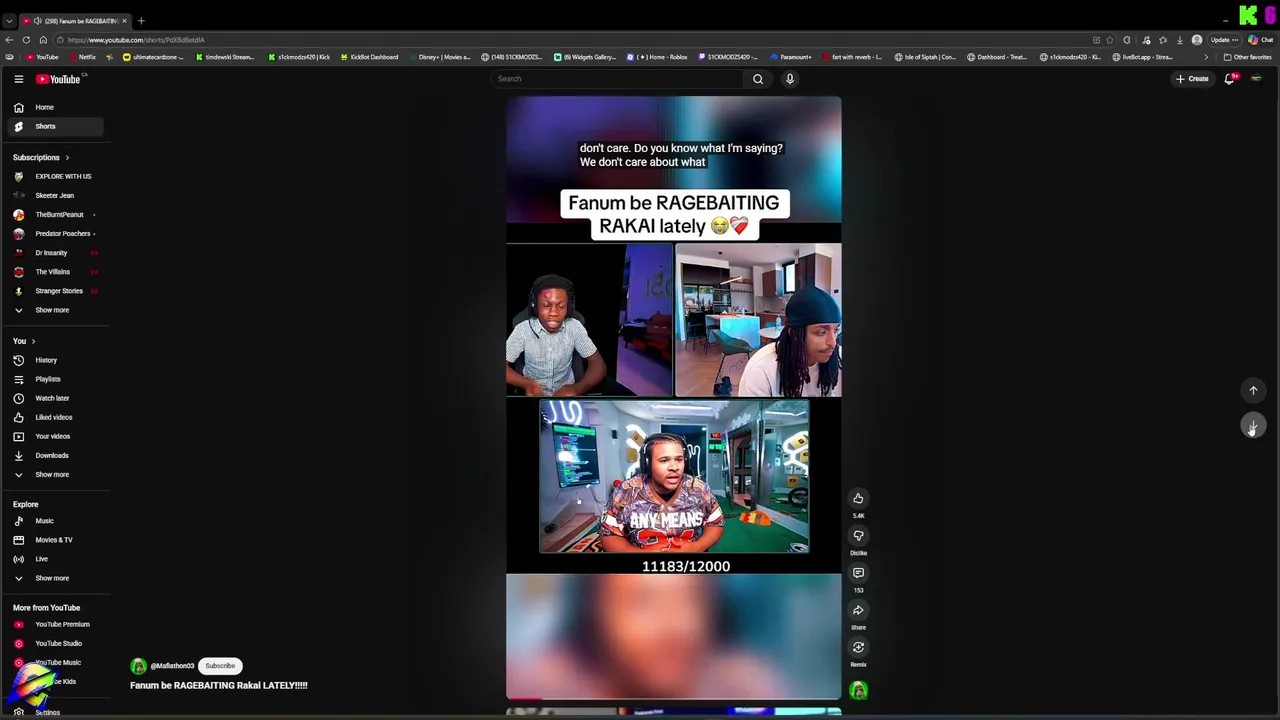Open the Dr Insanity channel
This screenshot has height=720, width=1280.
[x=51, y=253]
